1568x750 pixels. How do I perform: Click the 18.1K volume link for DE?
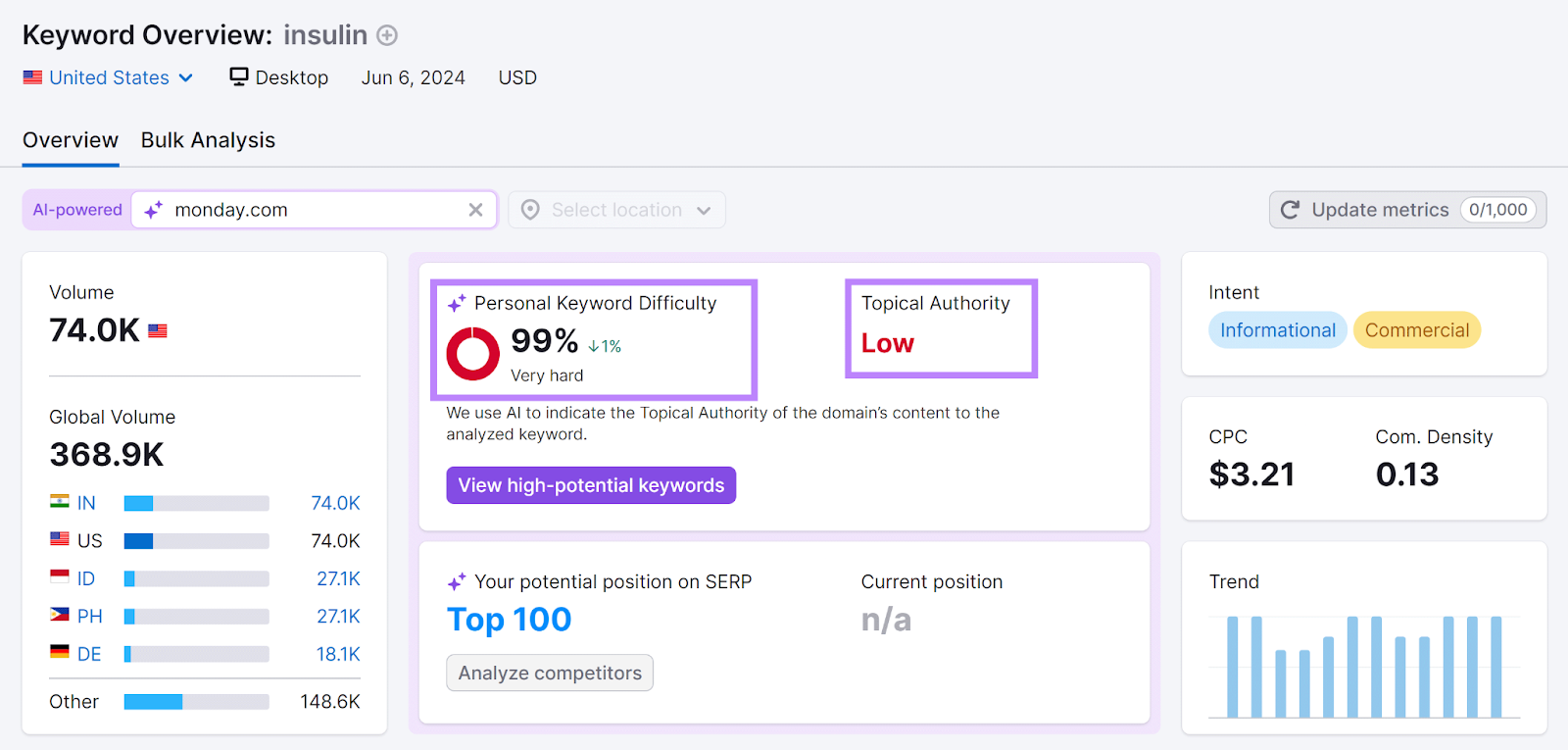click(338, 654)
